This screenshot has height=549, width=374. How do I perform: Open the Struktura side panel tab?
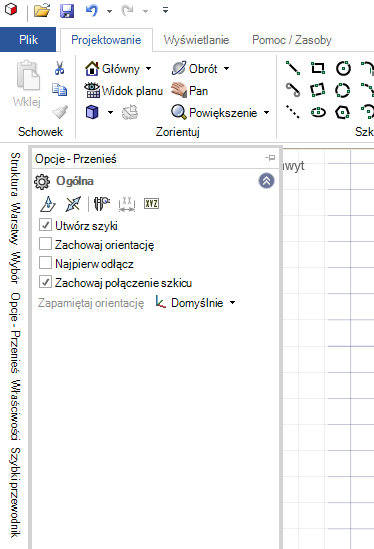click(15, 174)
